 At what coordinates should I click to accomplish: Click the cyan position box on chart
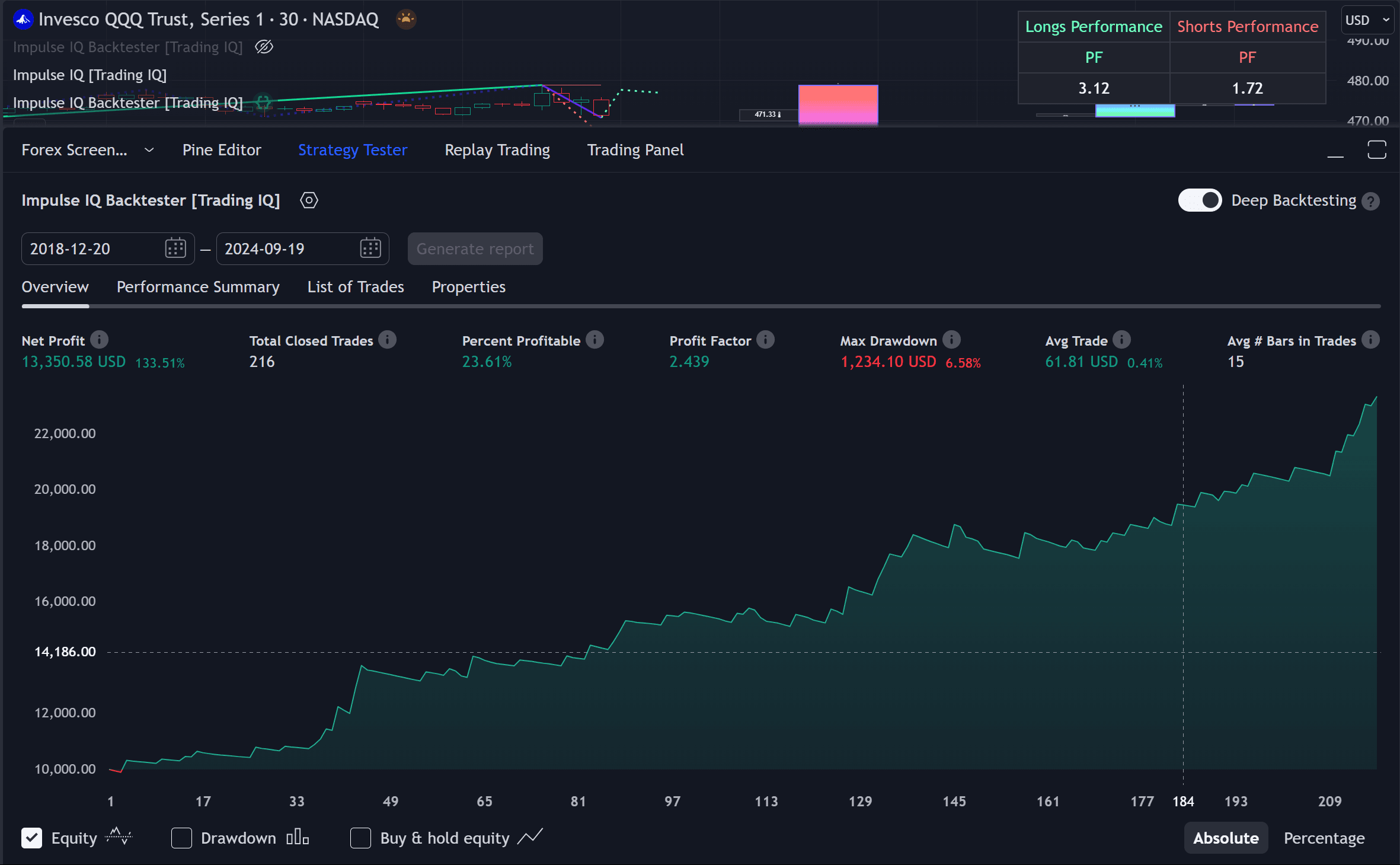pos(1135,110)
